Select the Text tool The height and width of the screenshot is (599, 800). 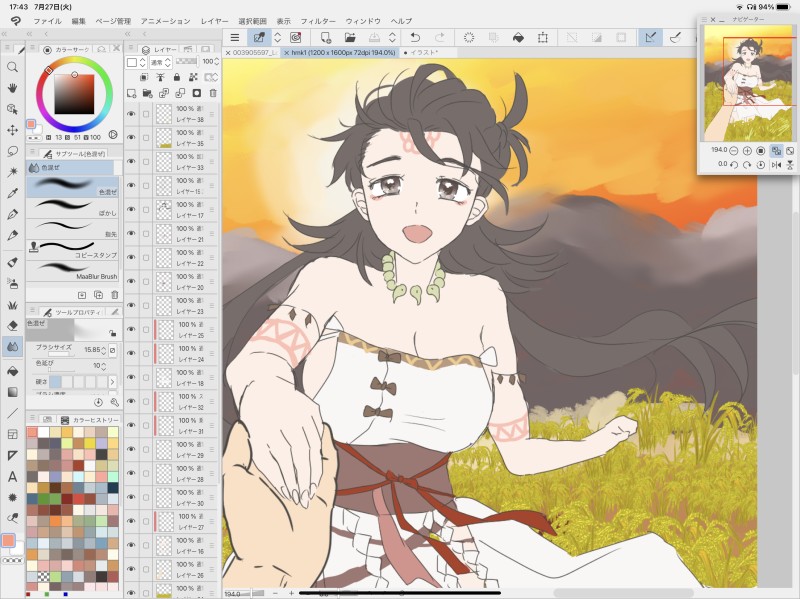tap(12, 477)
